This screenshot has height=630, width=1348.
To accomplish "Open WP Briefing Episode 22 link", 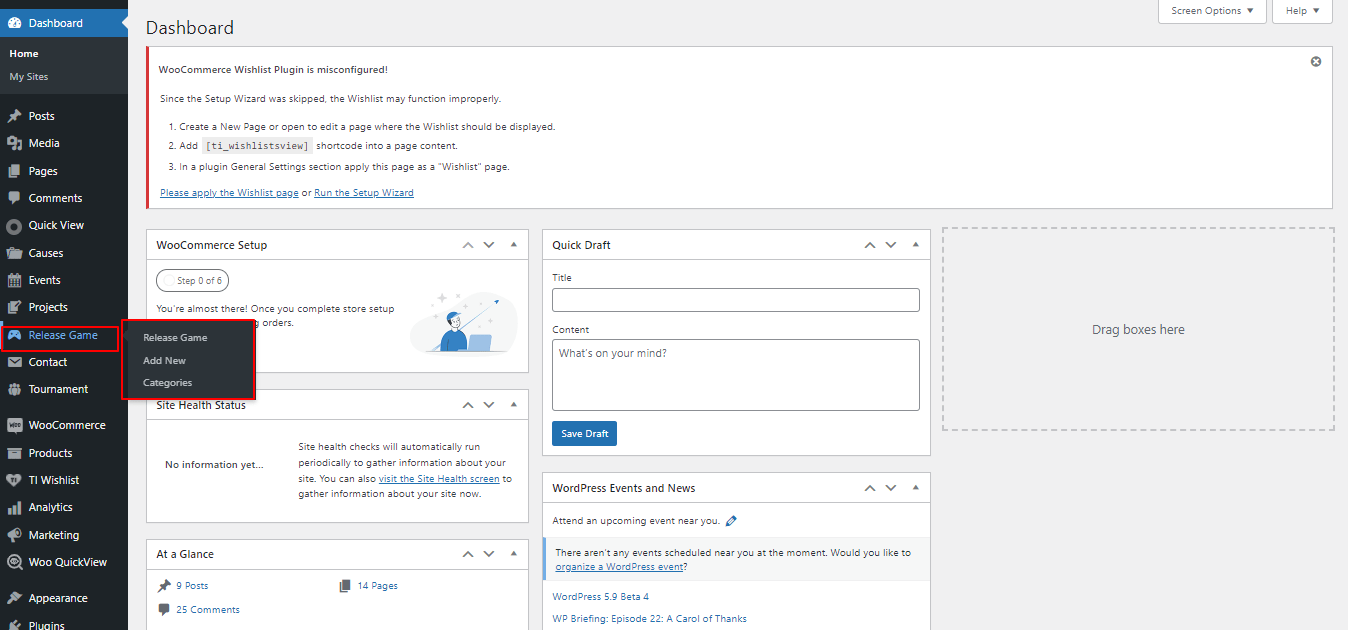I will tap(650, 619).
